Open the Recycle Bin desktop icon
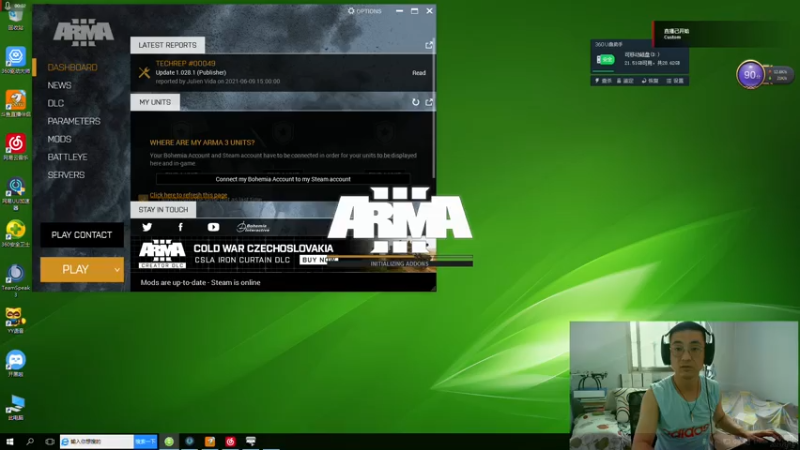This screenshot has height=450, width=800. (x=15, y=18)
